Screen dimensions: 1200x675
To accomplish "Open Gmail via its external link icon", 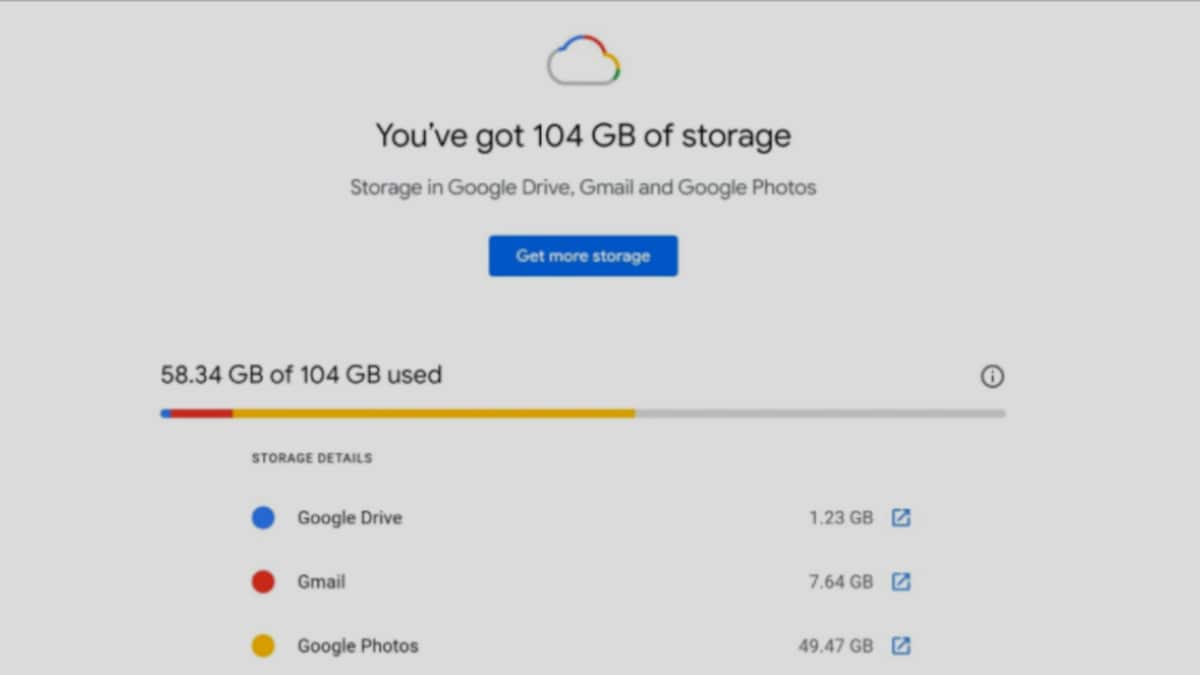I will [901, 582].
